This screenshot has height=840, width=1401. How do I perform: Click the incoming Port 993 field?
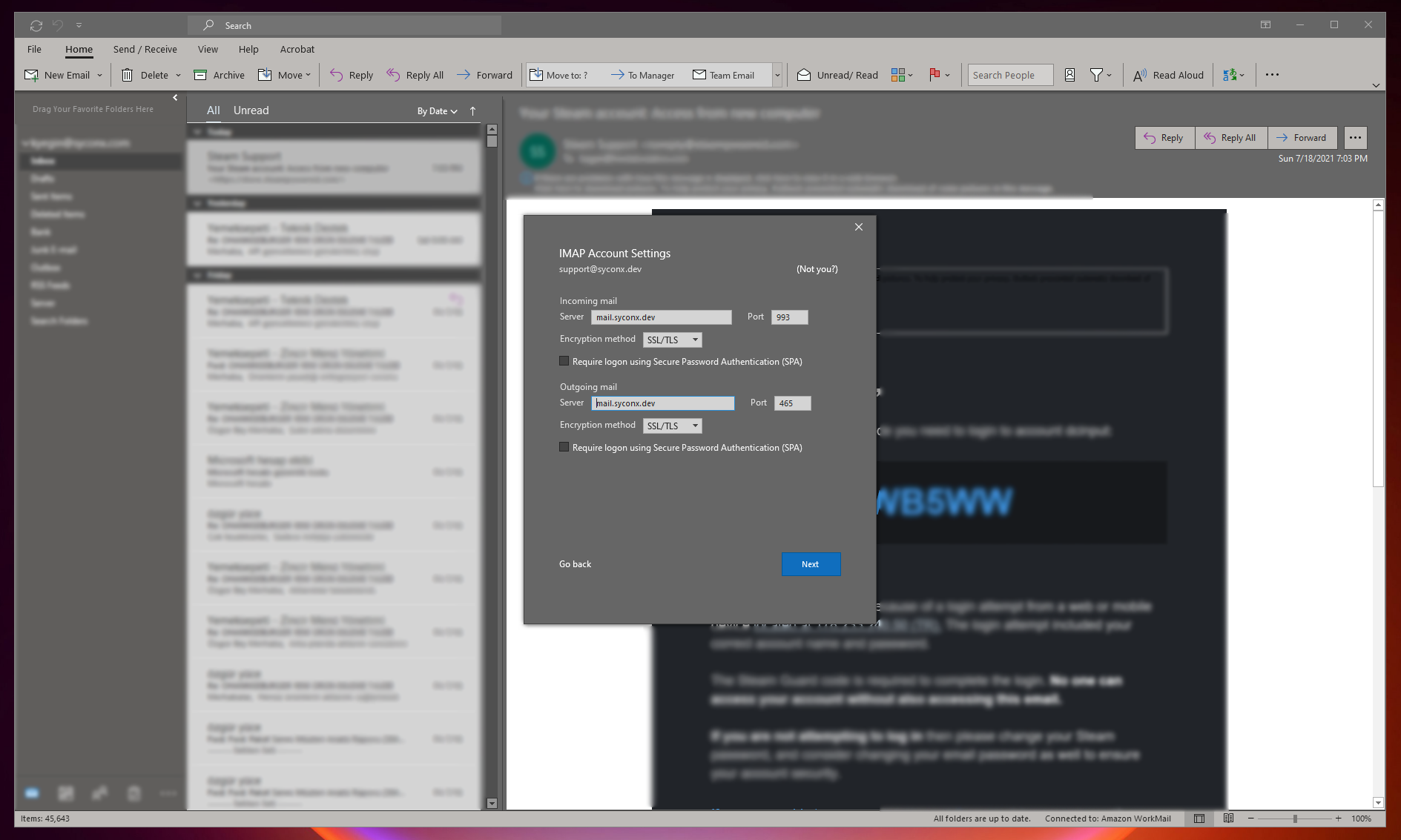tap(789, 317)
